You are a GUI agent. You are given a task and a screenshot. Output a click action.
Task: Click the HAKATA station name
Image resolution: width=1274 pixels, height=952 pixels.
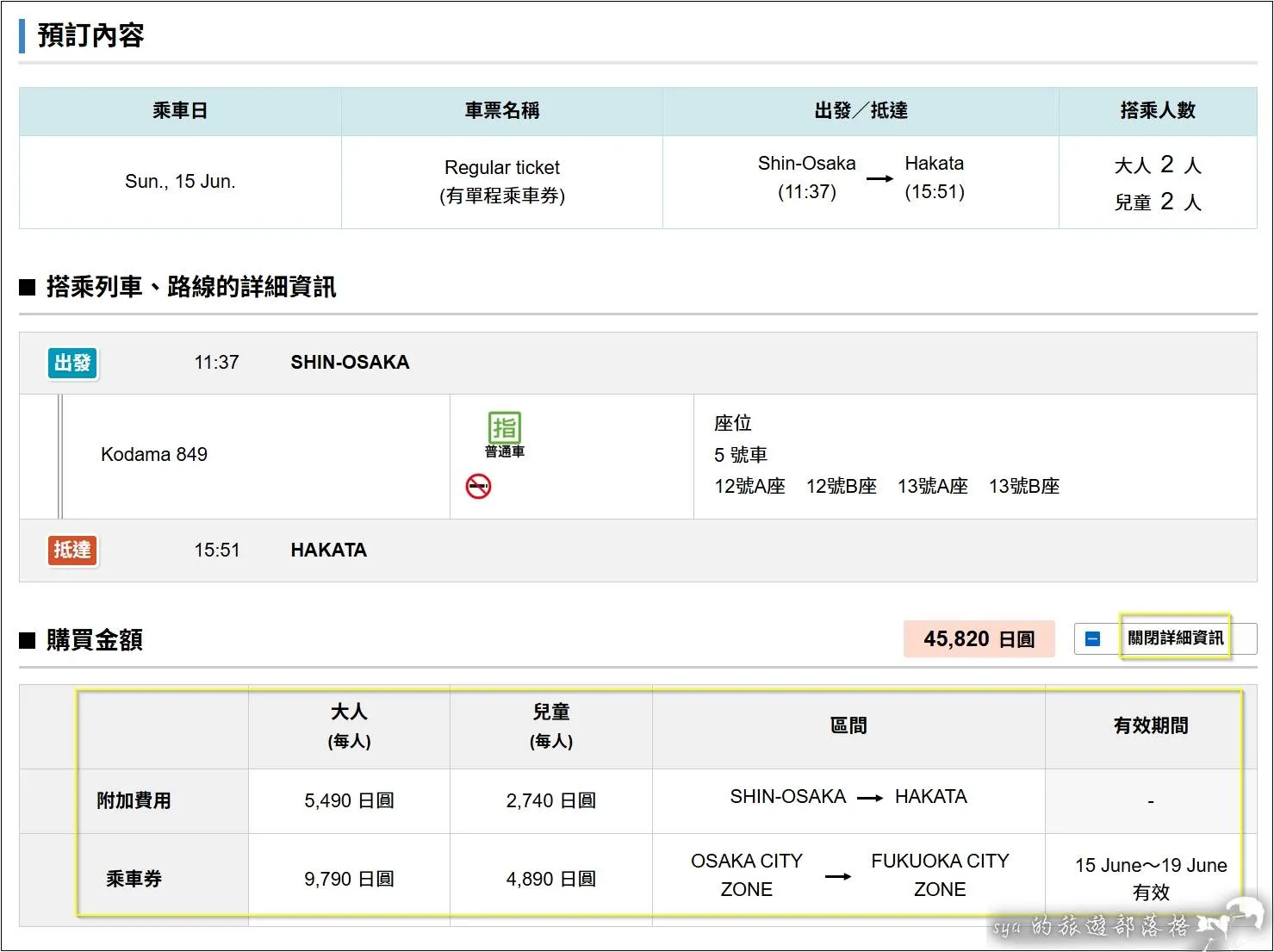[x=329, y=551]
